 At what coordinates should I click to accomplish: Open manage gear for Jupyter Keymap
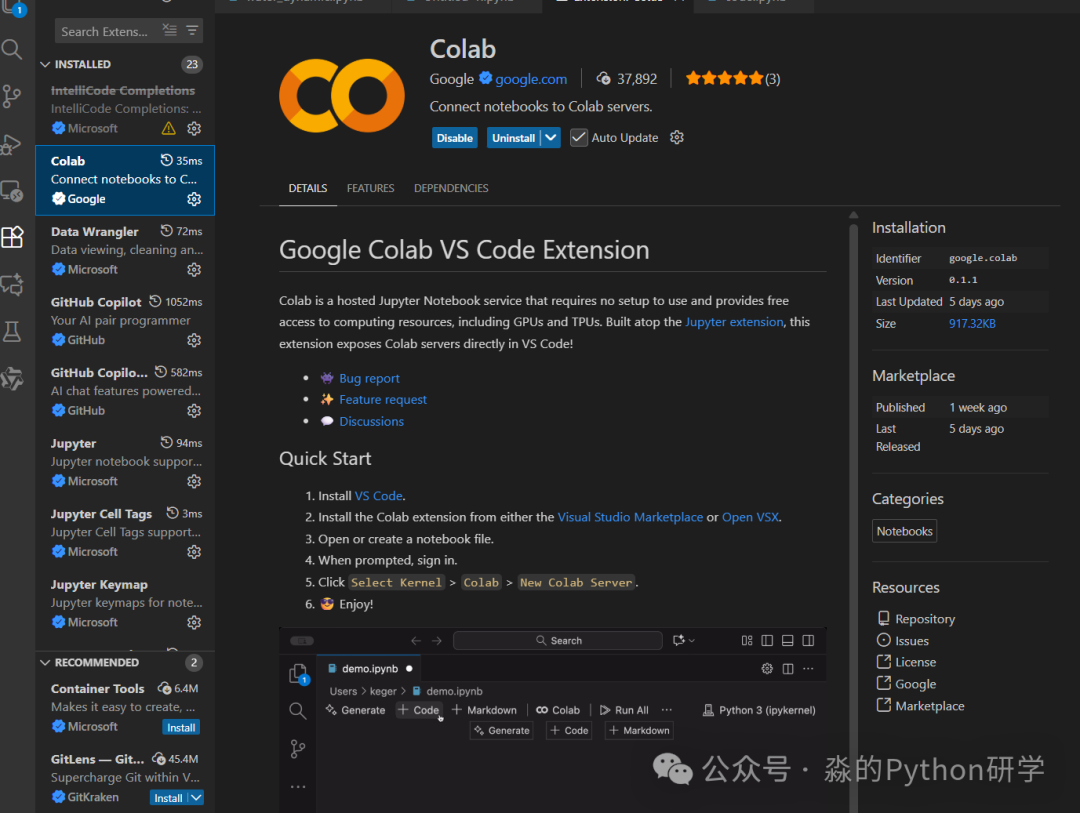click(x=194, y=622)
